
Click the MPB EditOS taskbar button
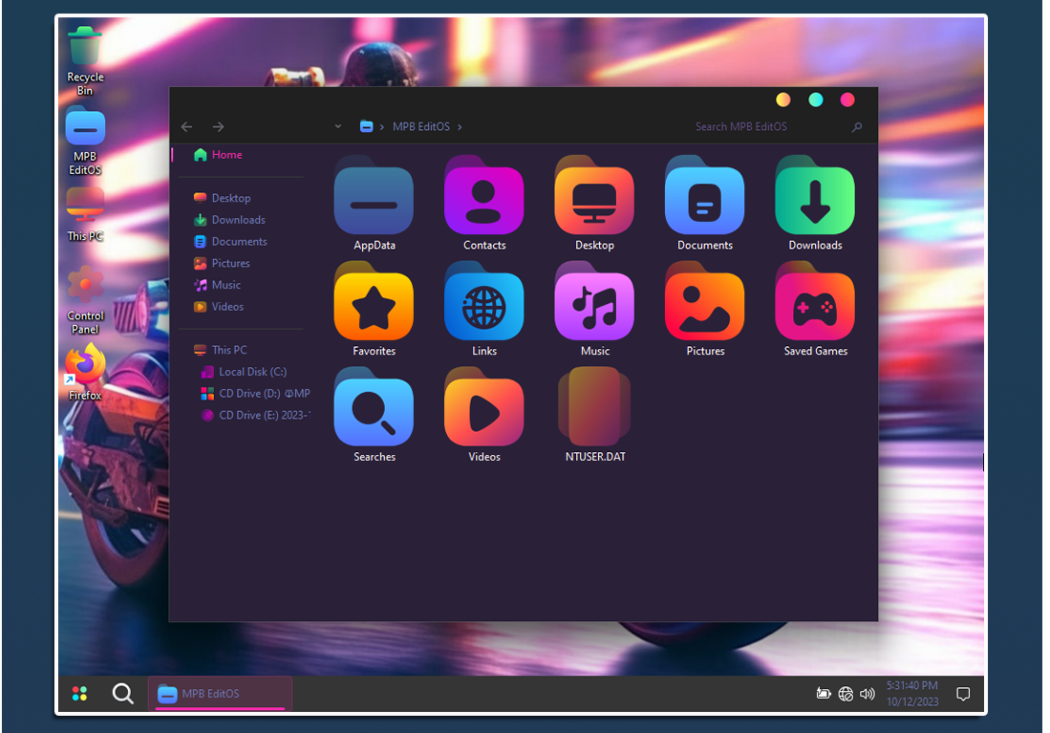(220, 694)
